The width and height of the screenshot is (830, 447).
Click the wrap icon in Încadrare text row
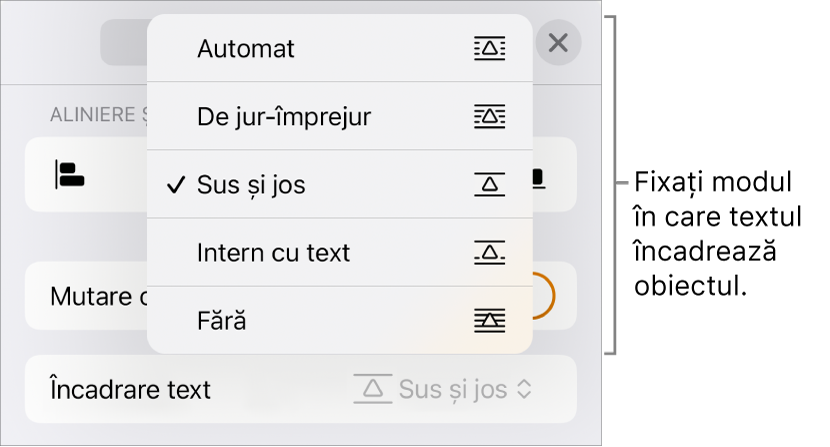[x=373, y=389]
